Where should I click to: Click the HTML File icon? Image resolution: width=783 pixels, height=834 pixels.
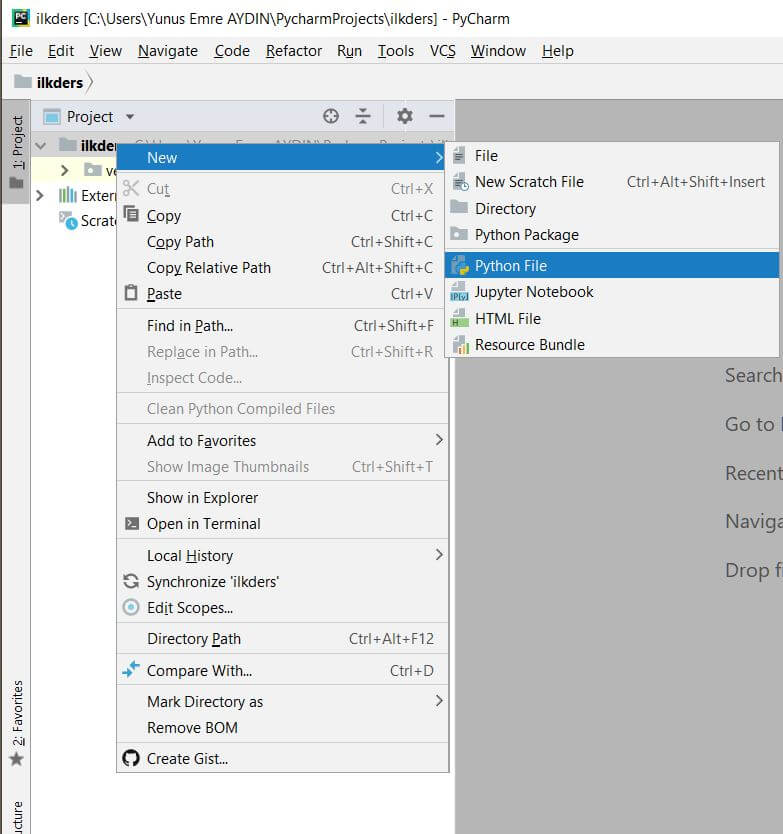click(x=459, y=318)
